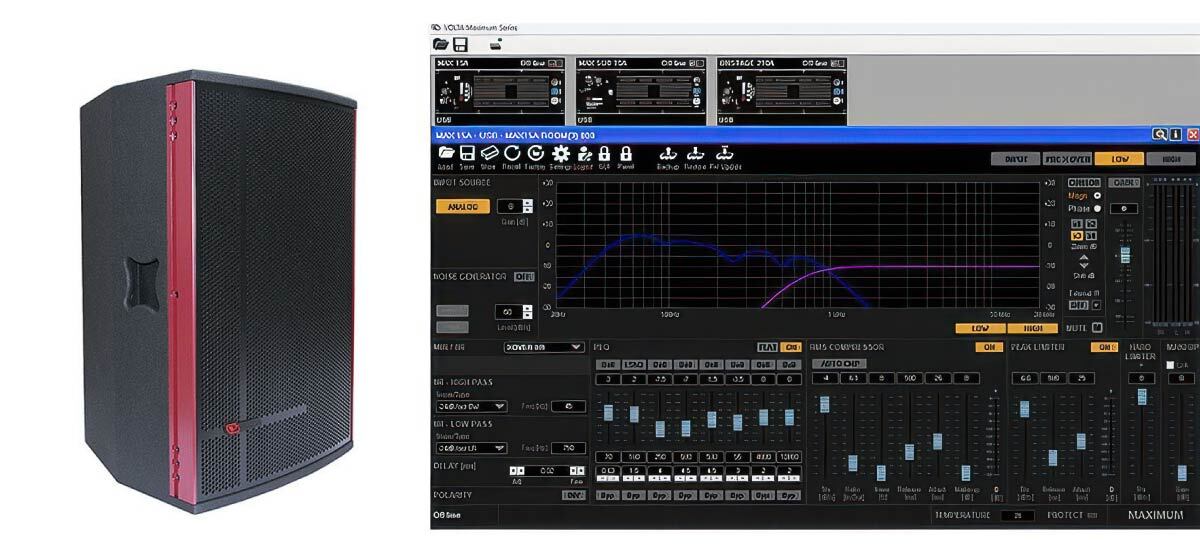Click the open-folder icon in top main toolbar

(440, 45)
